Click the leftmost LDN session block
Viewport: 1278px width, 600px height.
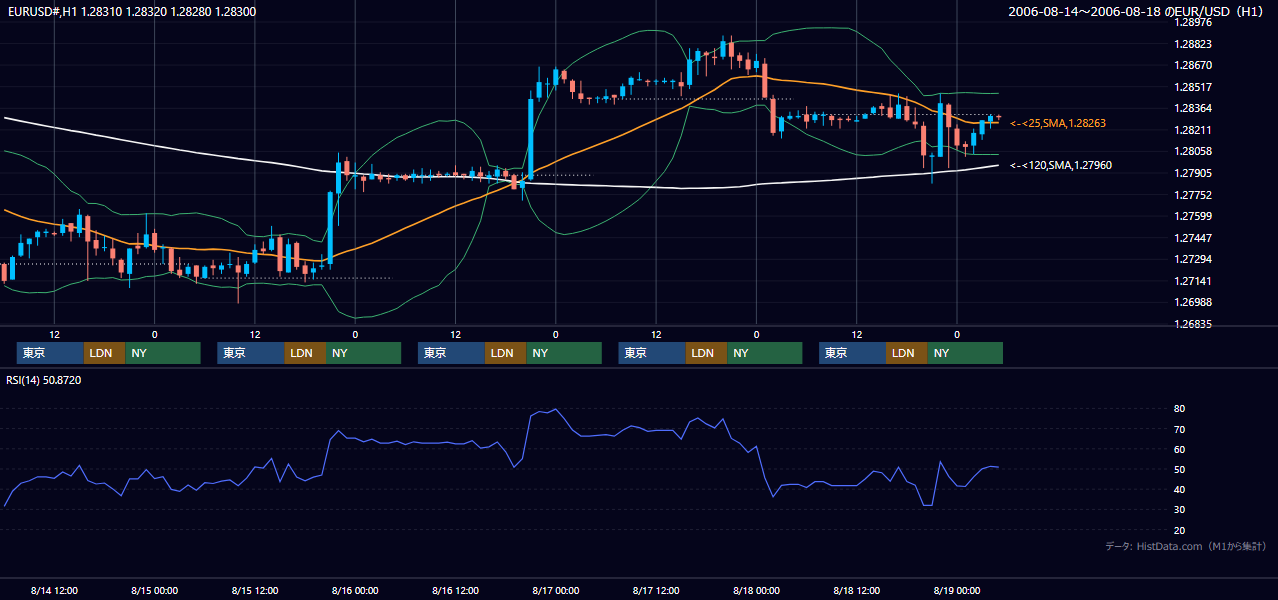[104, 353]
